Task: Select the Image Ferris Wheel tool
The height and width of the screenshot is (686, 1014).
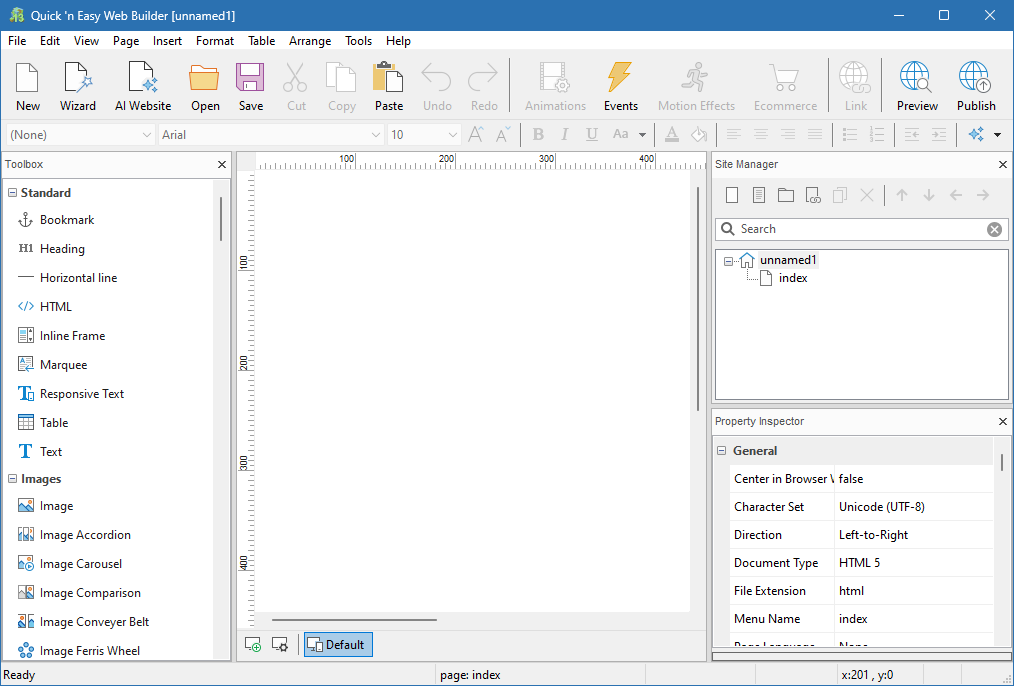Action: (79, 650)
